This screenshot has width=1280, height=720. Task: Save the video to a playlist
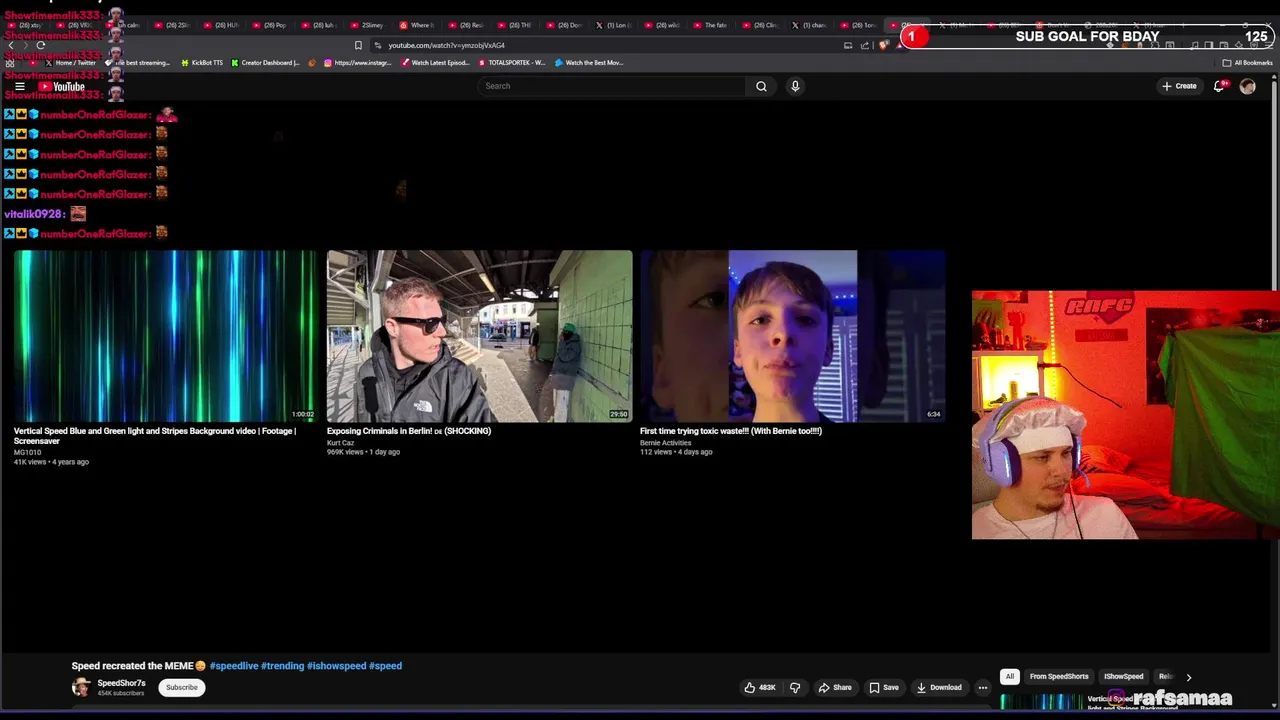coord(883,687)
